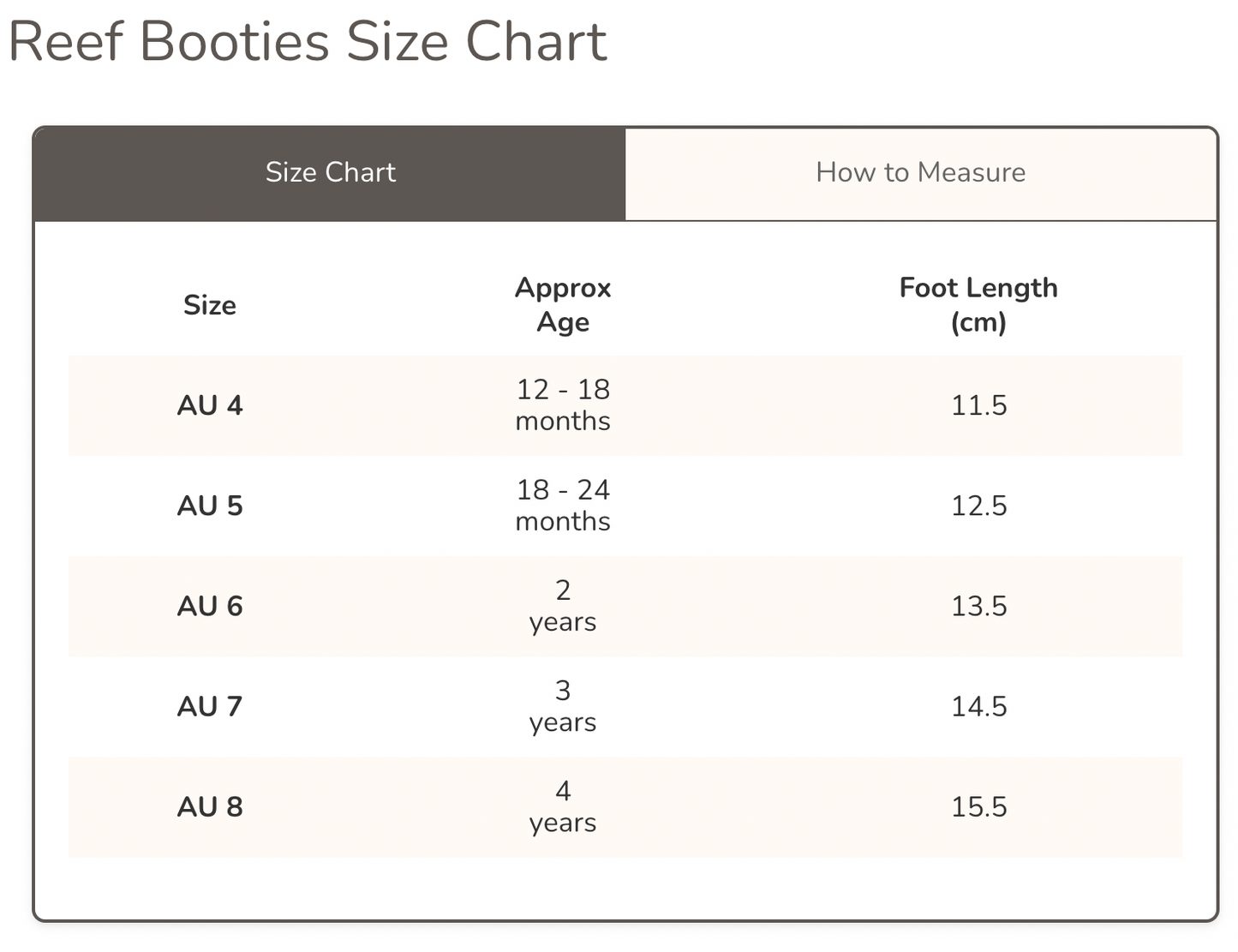Click the 12 - 18 months cell
Image resolution: width=1238 pixels, height=952 pixels.
[x=562, y=406]
